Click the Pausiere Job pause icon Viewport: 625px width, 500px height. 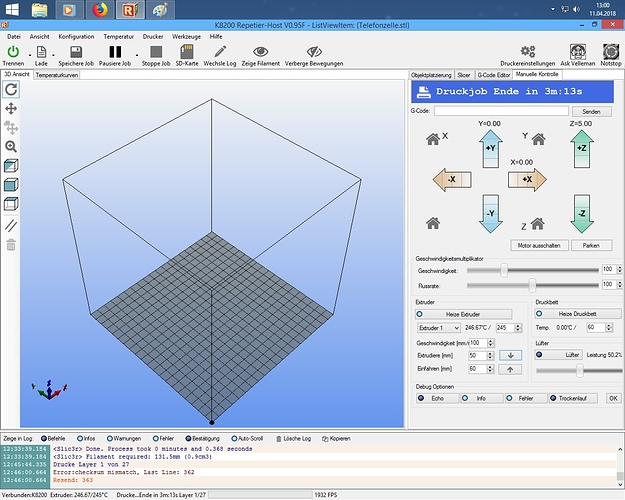115,52
